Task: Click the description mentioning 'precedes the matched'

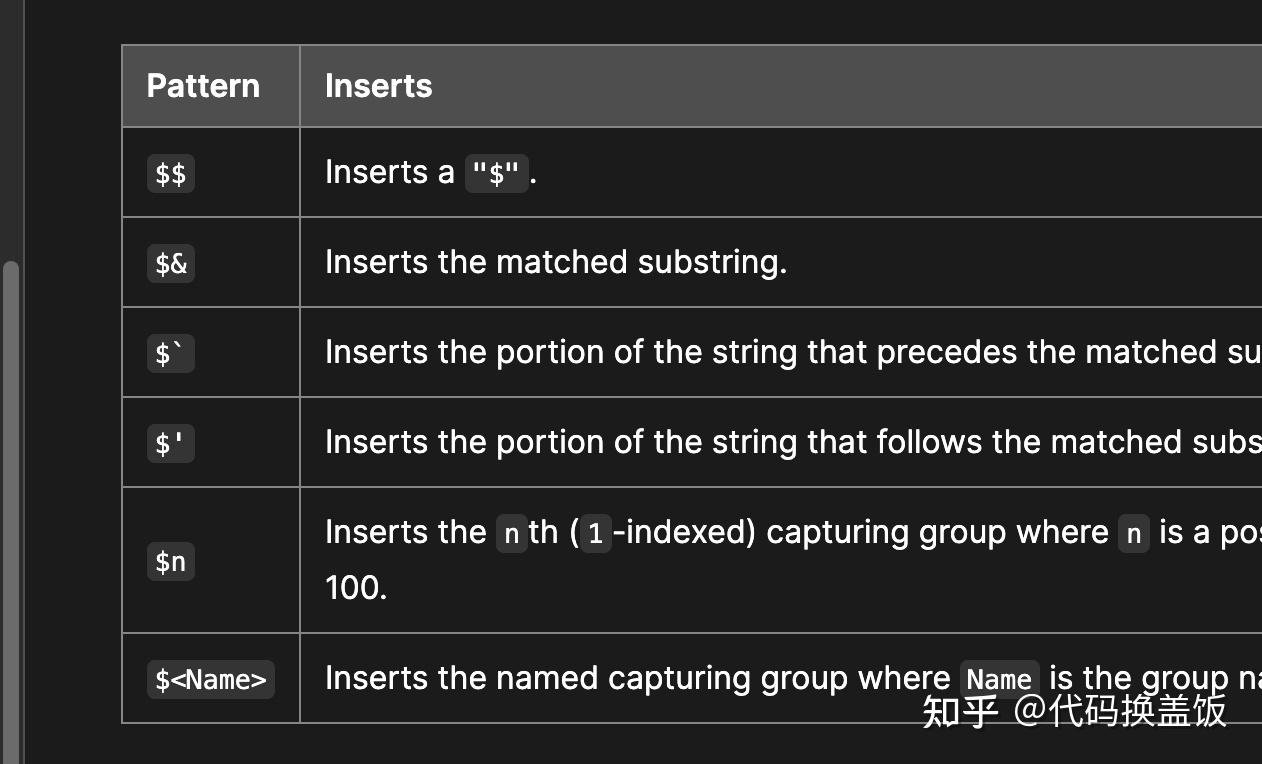Action: [x=790, y=352]
